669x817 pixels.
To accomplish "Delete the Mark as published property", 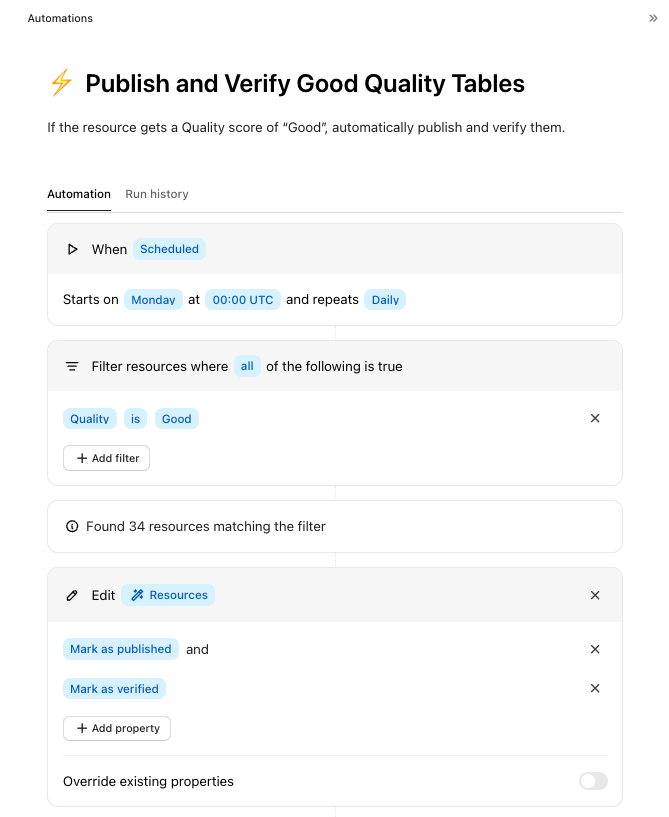I will point(595,649).
